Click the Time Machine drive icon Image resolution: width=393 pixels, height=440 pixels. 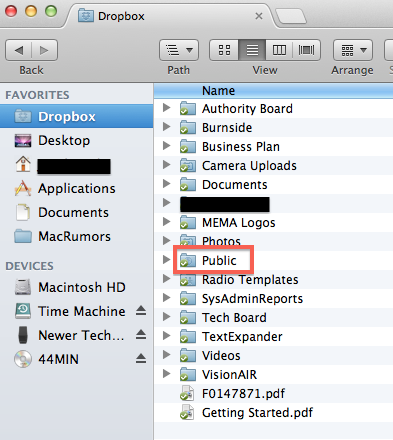[23, 311]
